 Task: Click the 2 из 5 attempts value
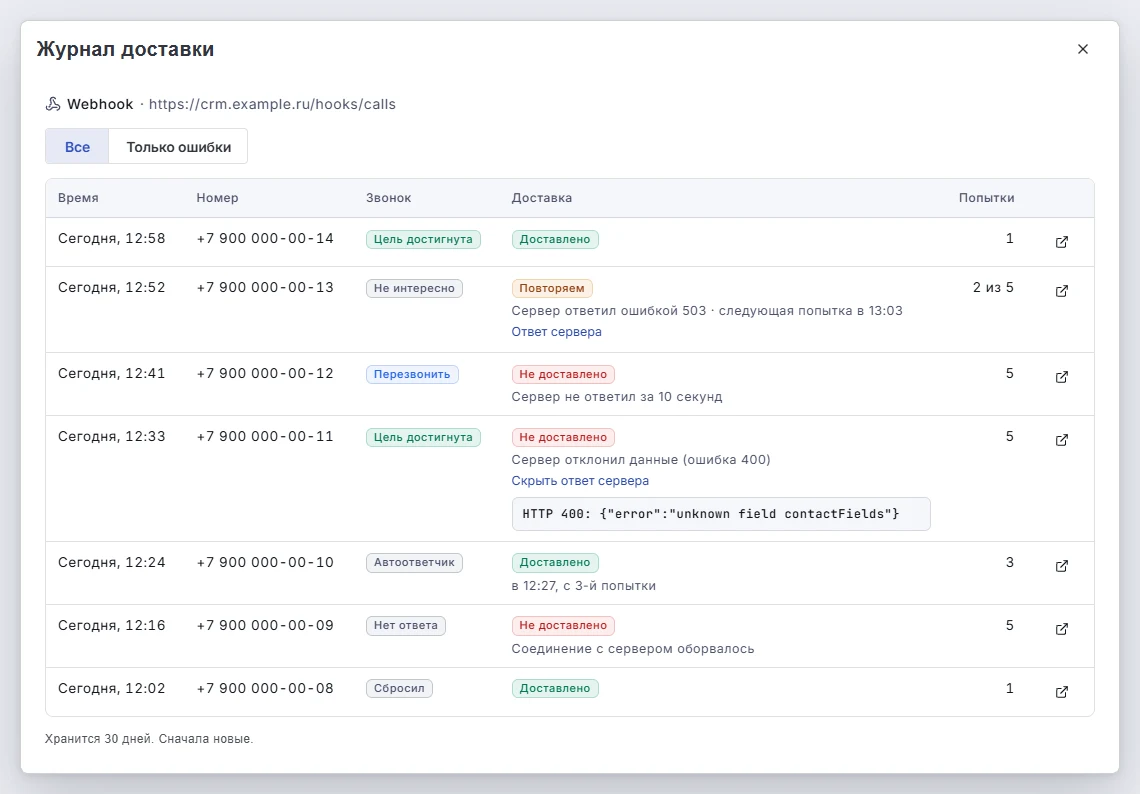tap(993, 288)
